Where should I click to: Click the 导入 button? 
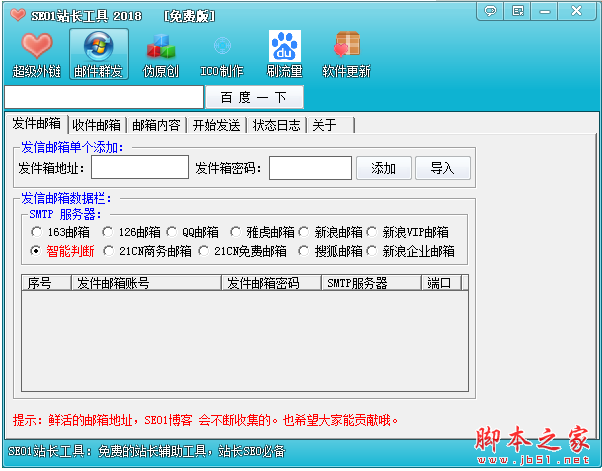443,168
